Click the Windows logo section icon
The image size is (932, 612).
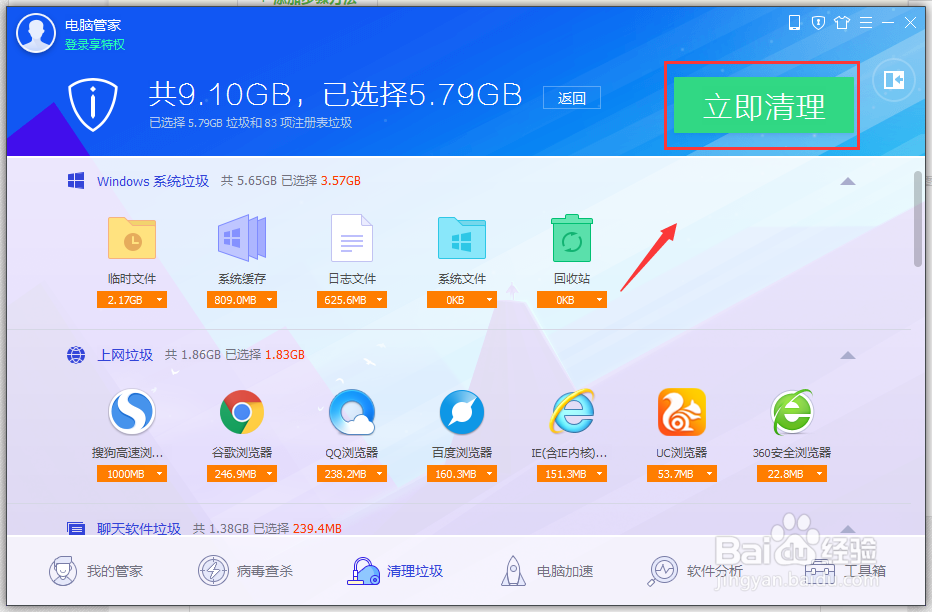click(x=75, y=181)
